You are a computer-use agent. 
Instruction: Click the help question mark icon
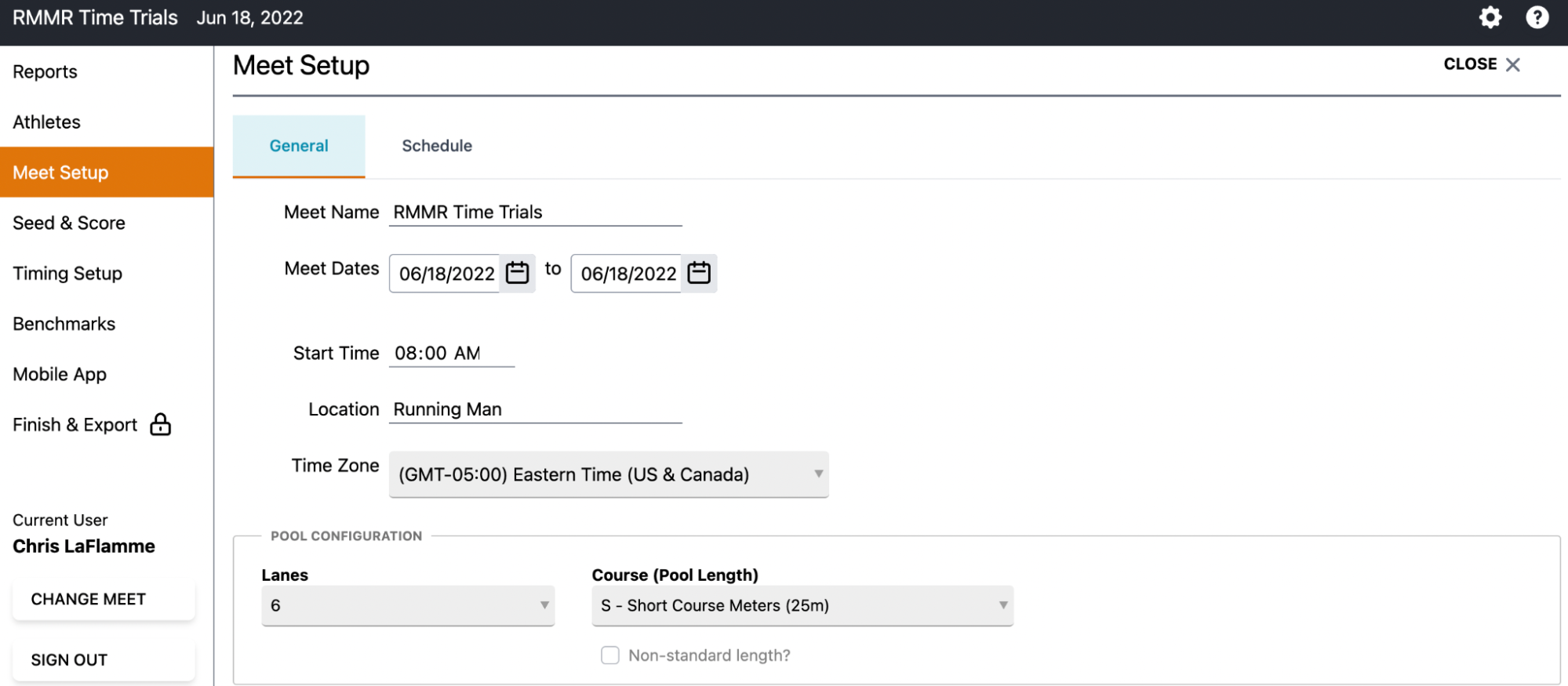coord(1537,17)
